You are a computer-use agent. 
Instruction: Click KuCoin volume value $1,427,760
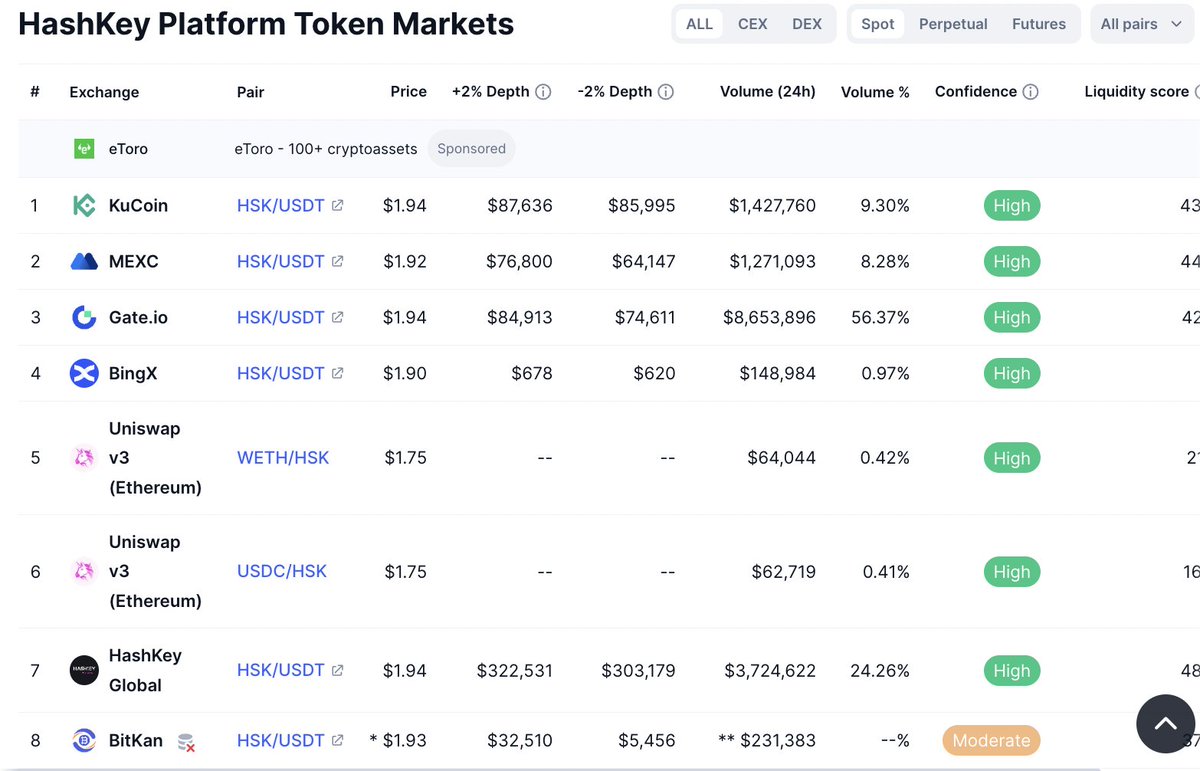point(772,205)
